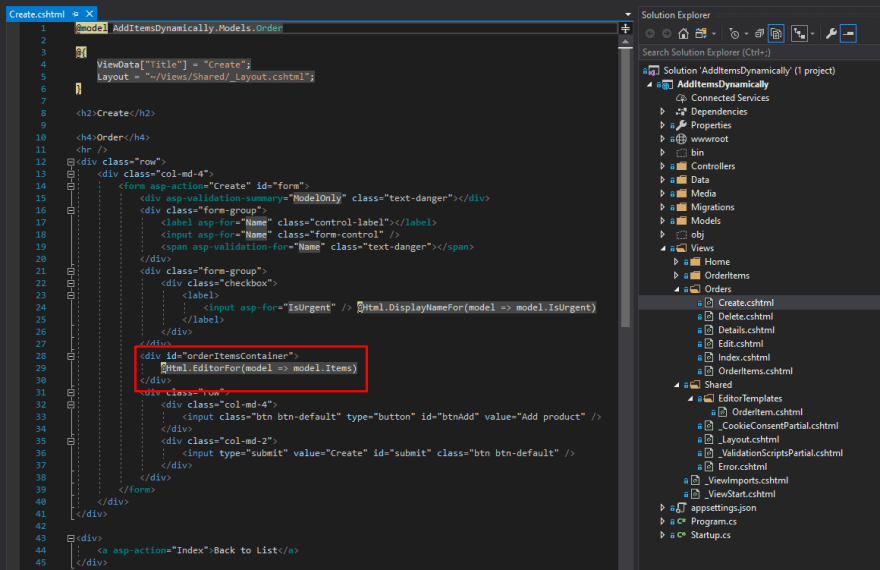Image resolution: width=880 pixels, height=570 pixels.
Task: Select _CookieConsentPartial.cshtml file
Action: tap(778, 426)
